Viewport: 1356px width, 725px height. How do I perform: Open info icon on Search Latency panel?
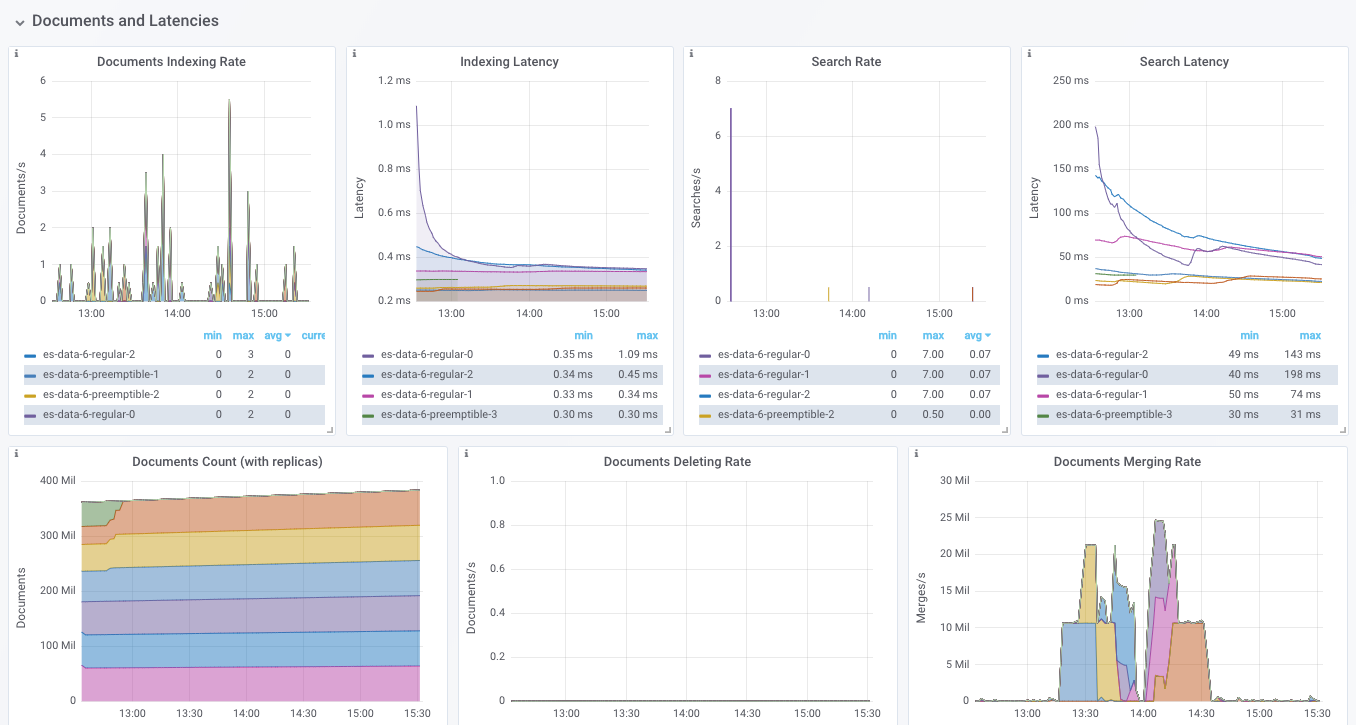(1029, 53)
